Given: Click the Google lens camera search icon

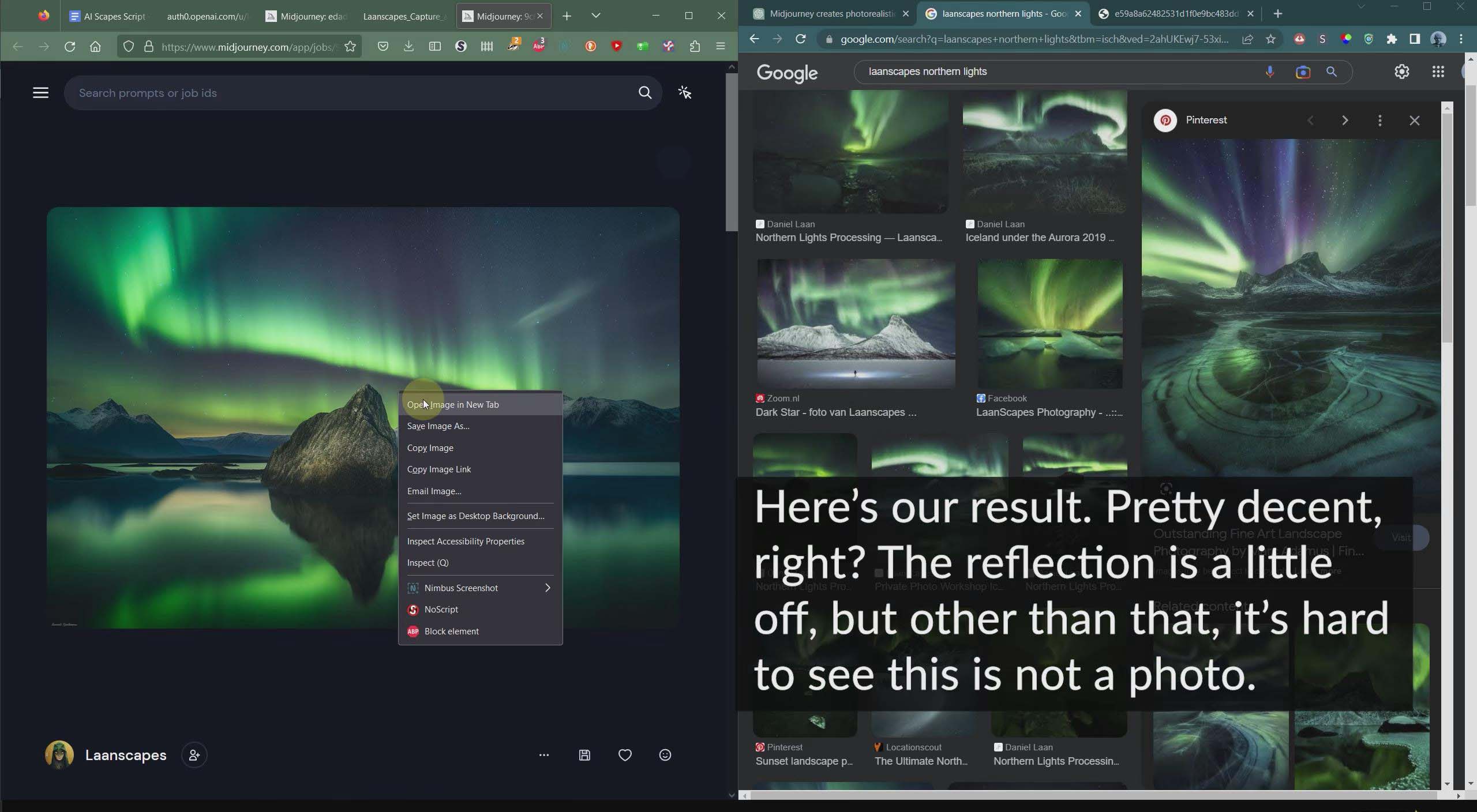Looking at the screenshot, I should coord(1302,71).
